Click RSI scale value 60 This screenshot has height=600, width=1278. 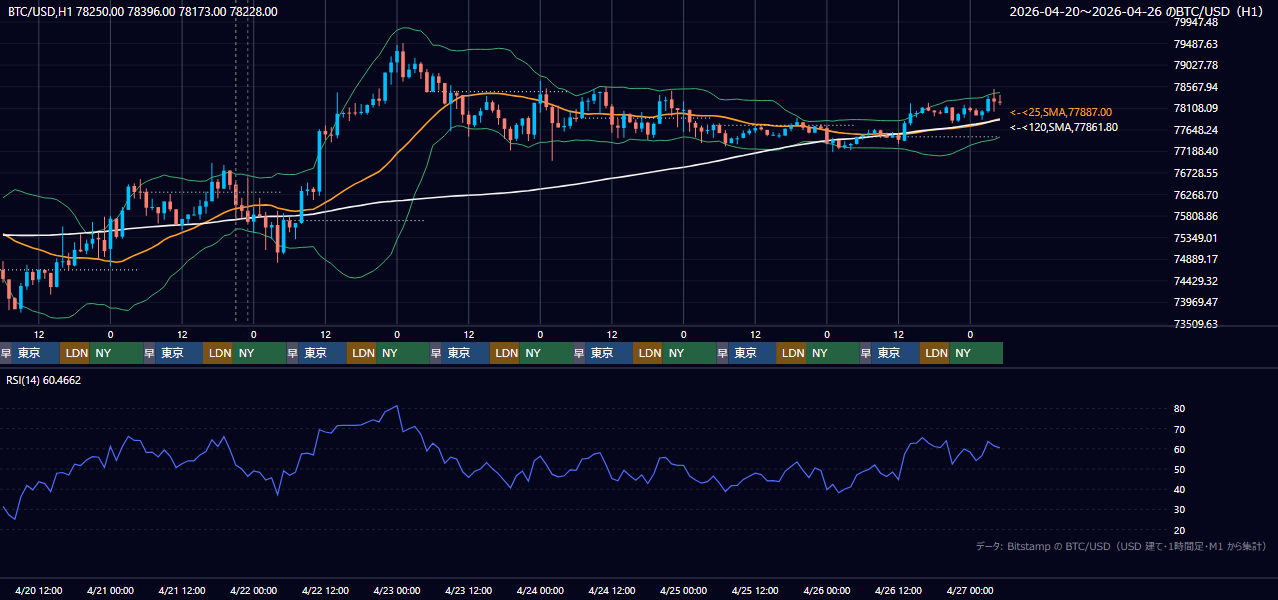1179,449
